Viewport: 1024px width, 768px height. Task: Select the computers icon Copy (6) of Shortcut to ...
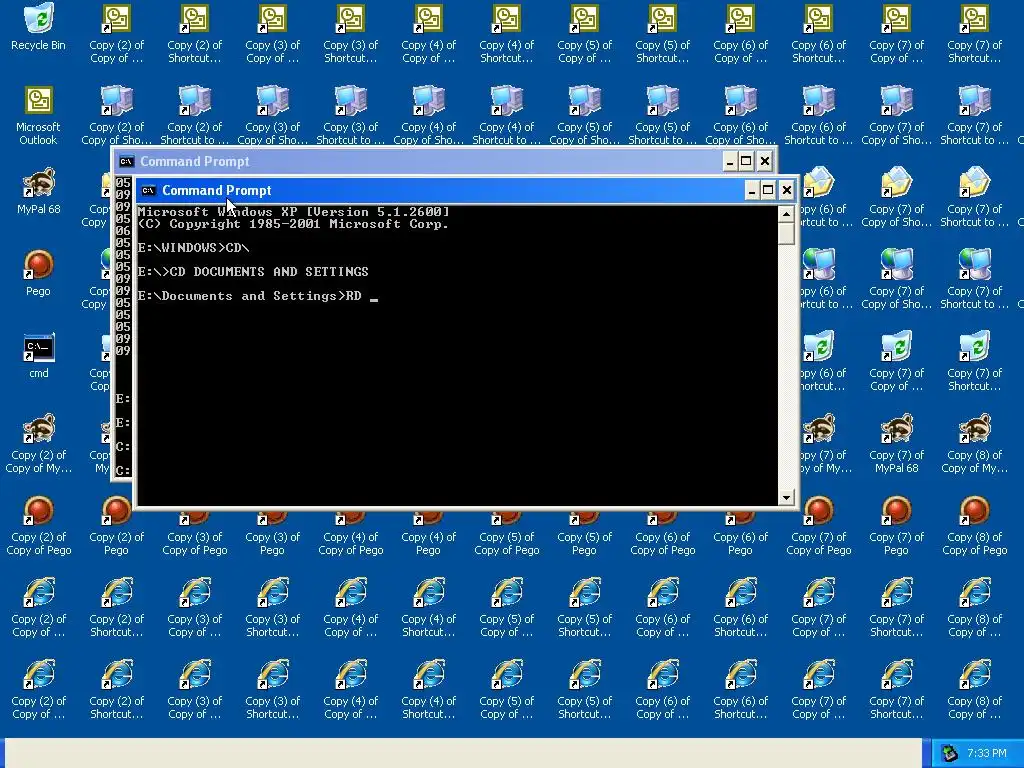818,116
